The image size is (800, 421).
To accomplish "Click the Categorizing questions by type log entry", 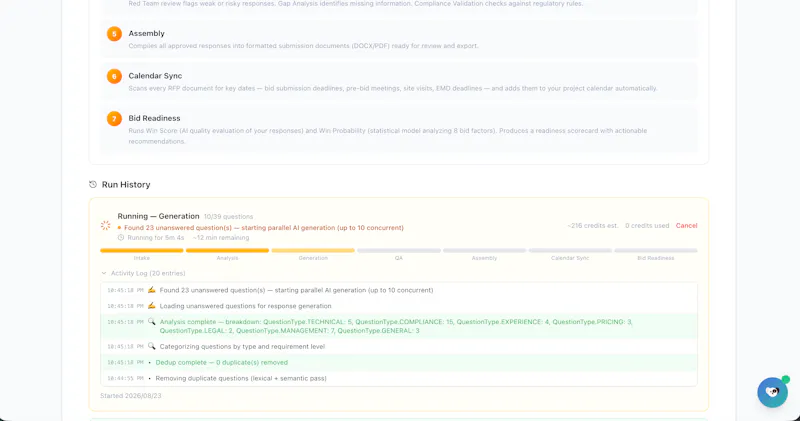I will [399, 346].
